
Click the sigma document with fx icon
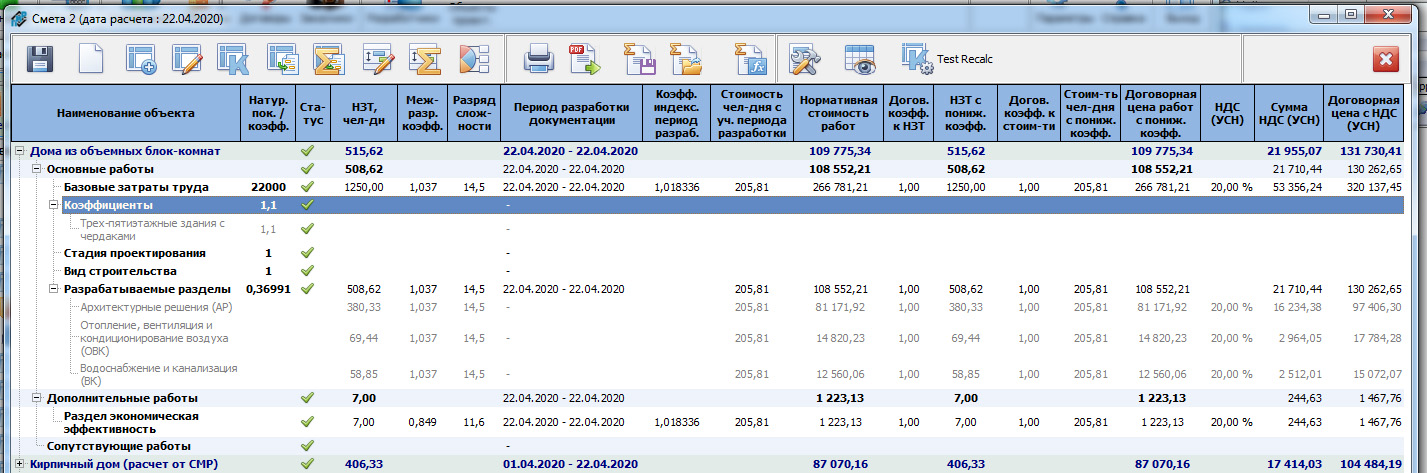pyautogui.click(x=750, y=60)
